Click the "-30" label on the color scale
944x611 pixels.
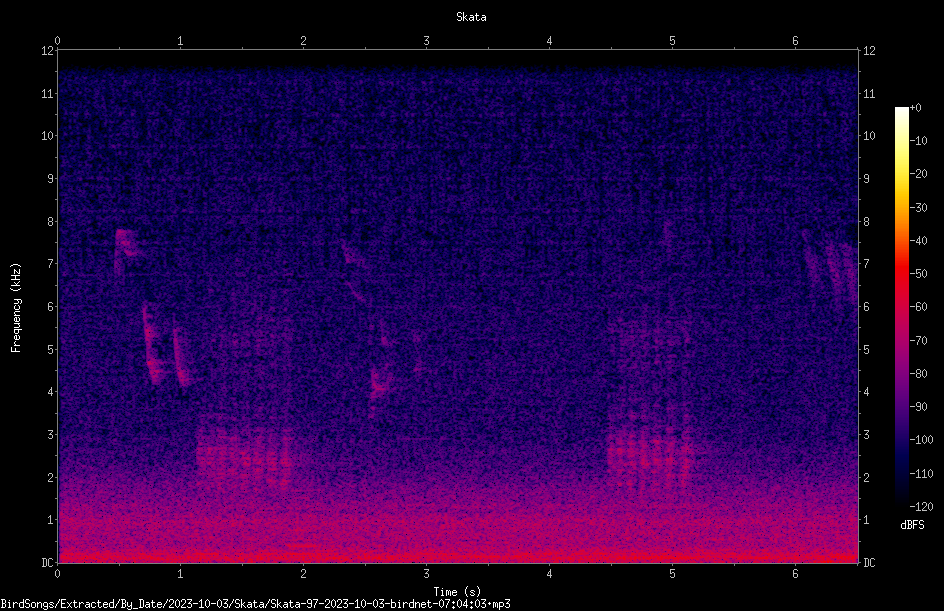click(918, 208)
